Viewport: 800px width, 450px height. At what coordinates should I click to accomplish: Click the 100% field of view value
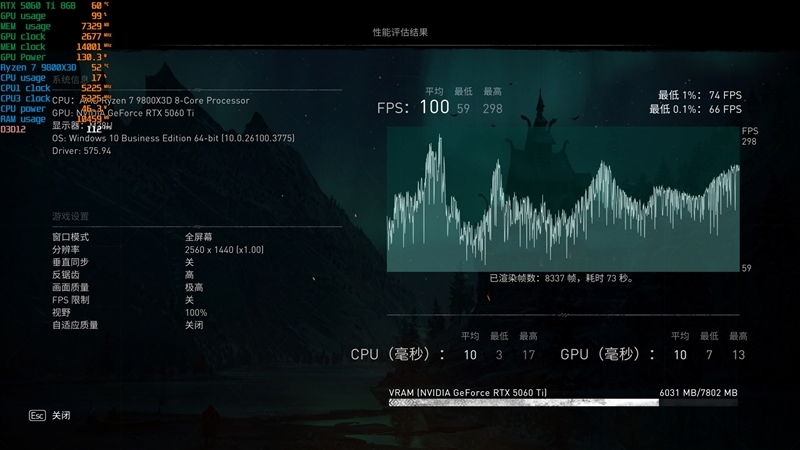pyautogui.click(x=196, y=313)
